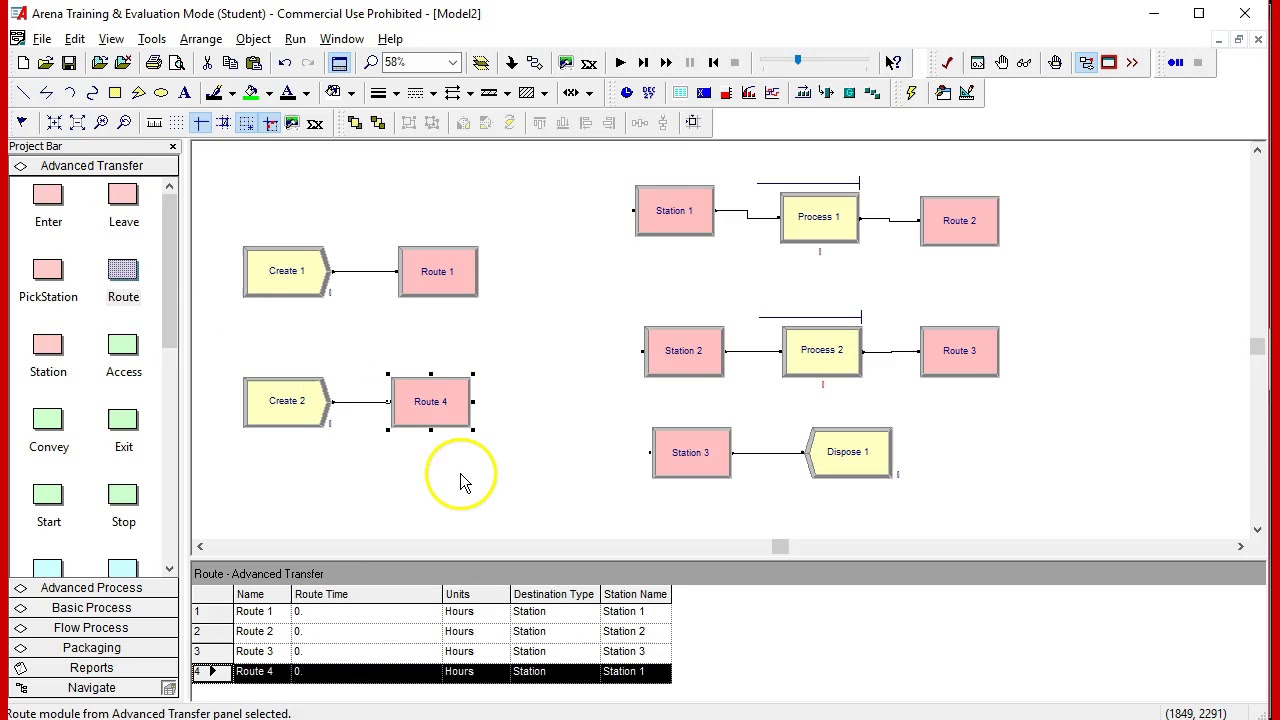Screen dimensions: 1280x720
Task: Open the Flow Process panel
Action: 92,628
